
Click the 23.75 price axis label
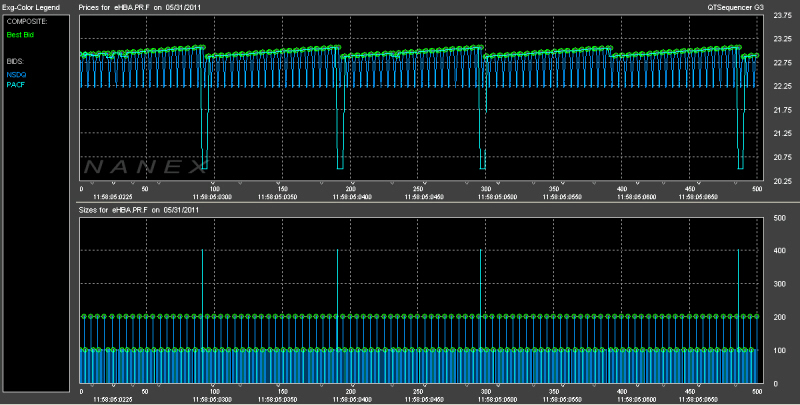[x=783, y=15]
